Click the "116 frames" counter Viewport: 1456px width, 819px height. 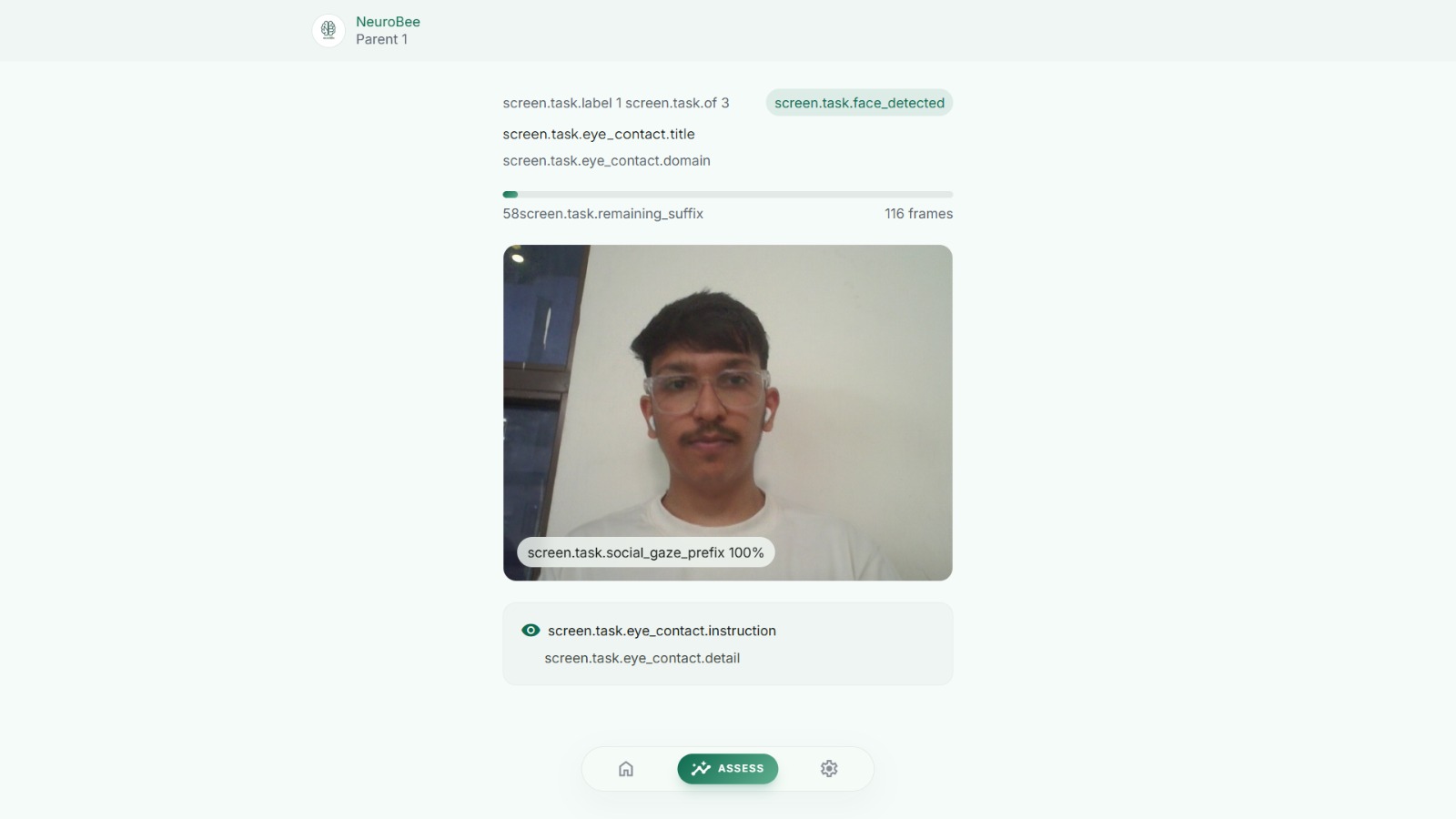(x=919, y=214)
